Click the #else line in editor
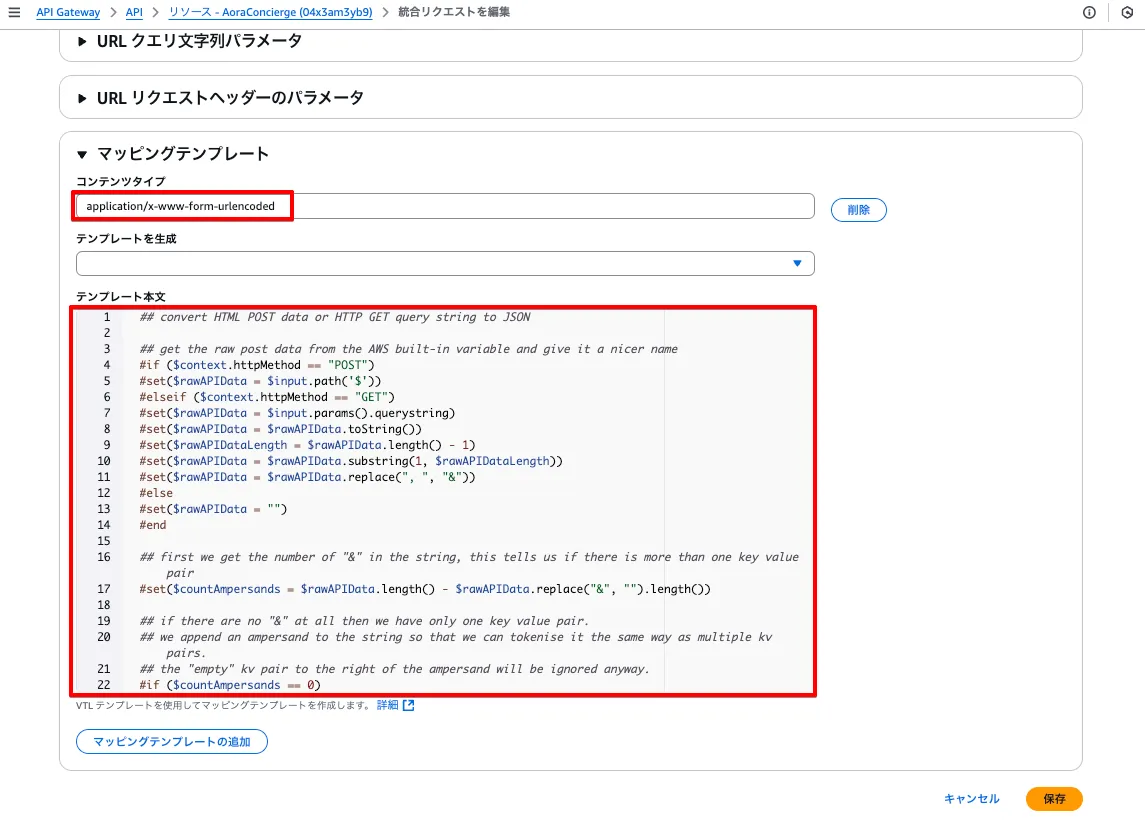1145x823 pixels. click(156, 494)
